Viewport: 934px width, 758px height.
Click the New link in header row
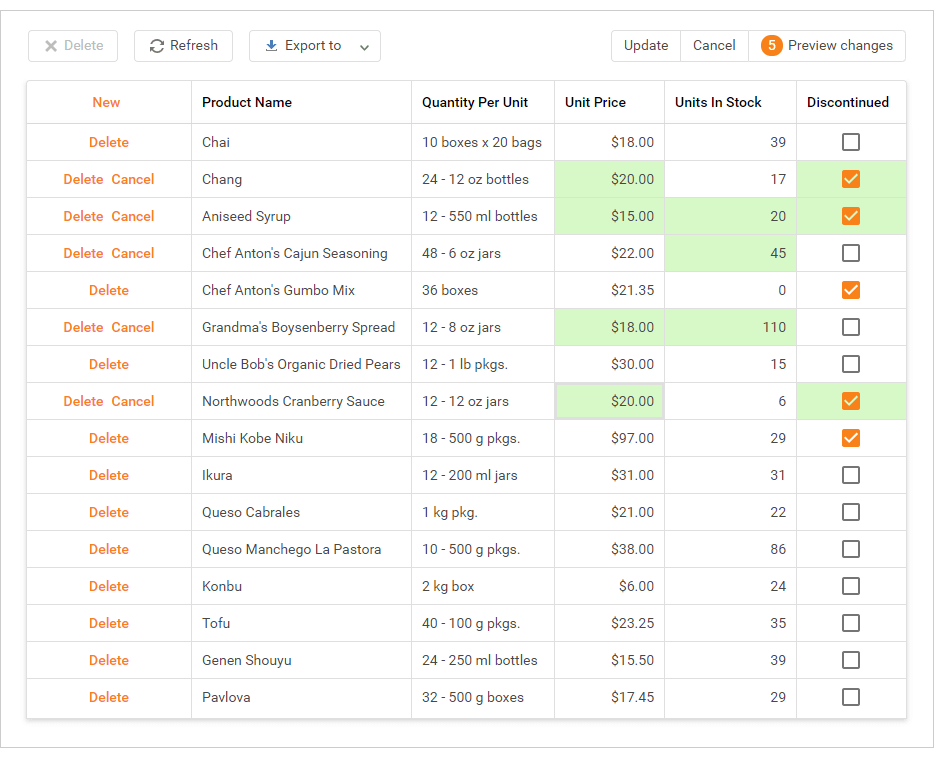[x=106, y=102]
